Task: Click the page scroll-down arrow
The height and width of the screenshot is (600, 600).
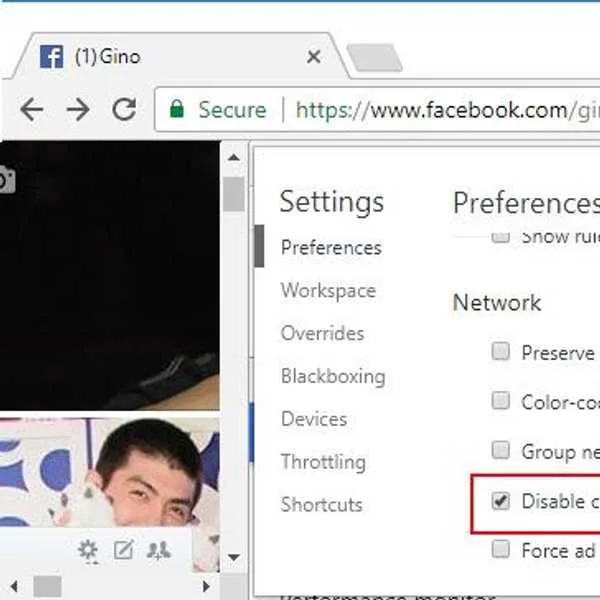Action: (234, 557)
